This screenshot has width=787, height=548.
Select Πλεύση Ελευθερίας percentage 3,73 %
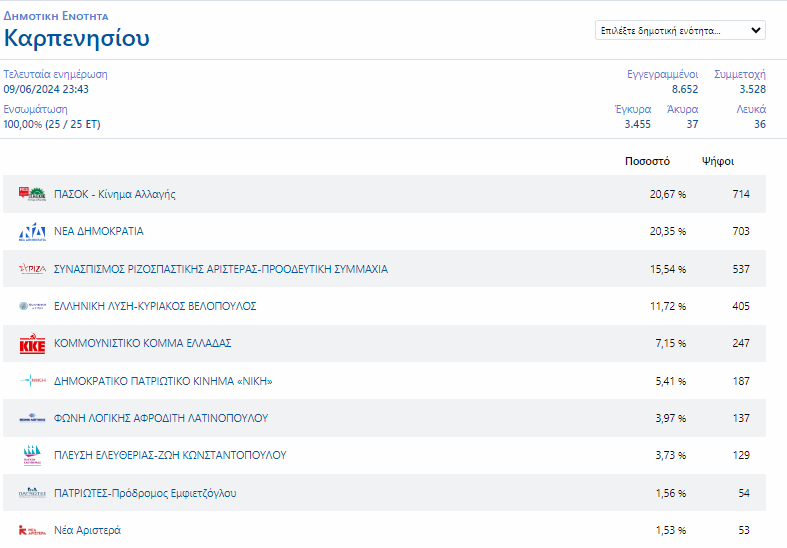(671, 455)
